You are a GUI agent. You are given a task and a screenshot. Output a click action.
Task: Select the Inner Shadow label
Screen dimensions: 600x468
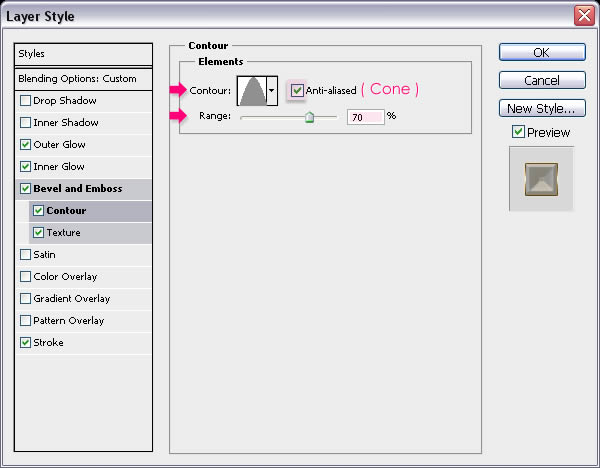(66, 122)
